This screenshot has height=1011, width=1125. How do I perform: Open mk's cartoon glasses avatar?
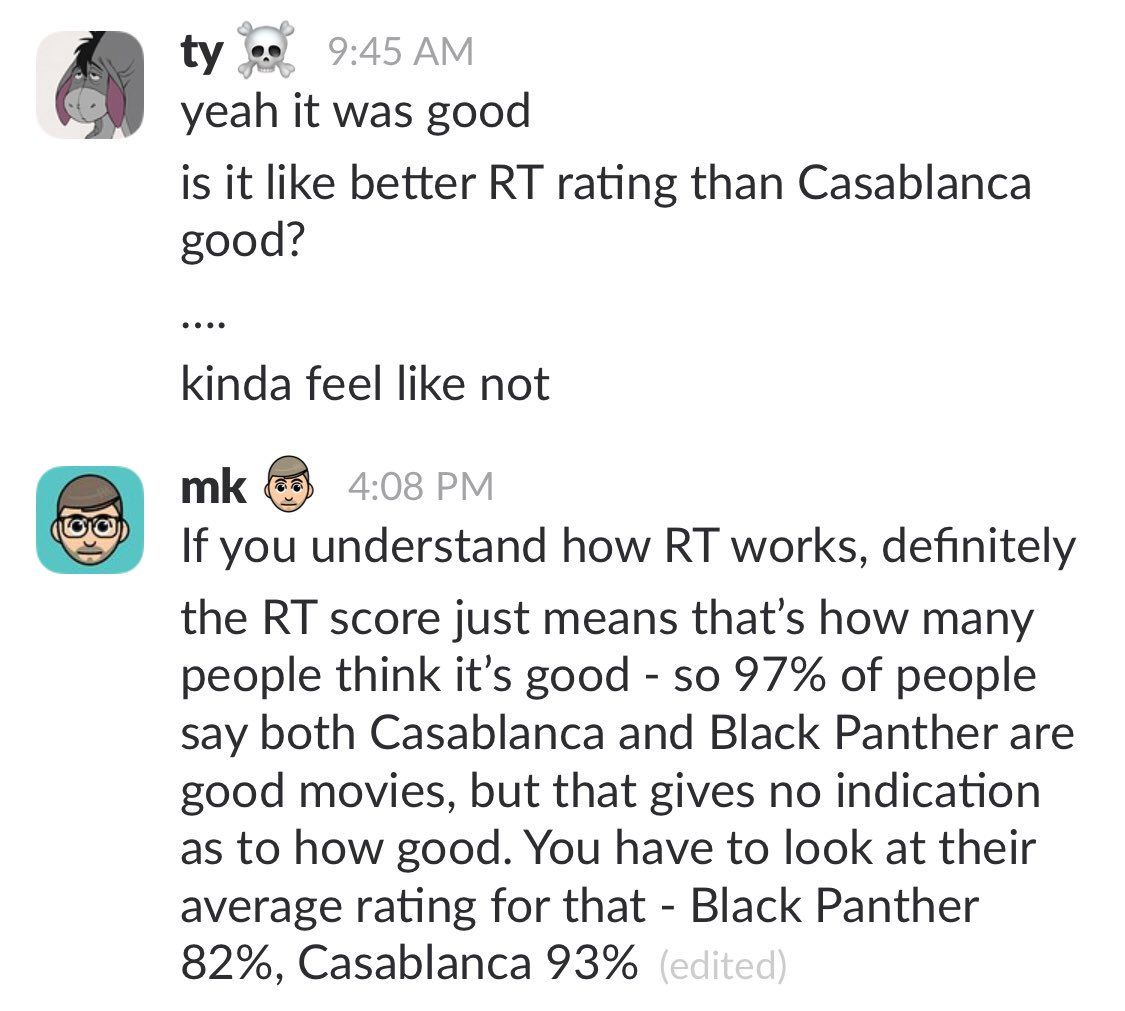90,519
